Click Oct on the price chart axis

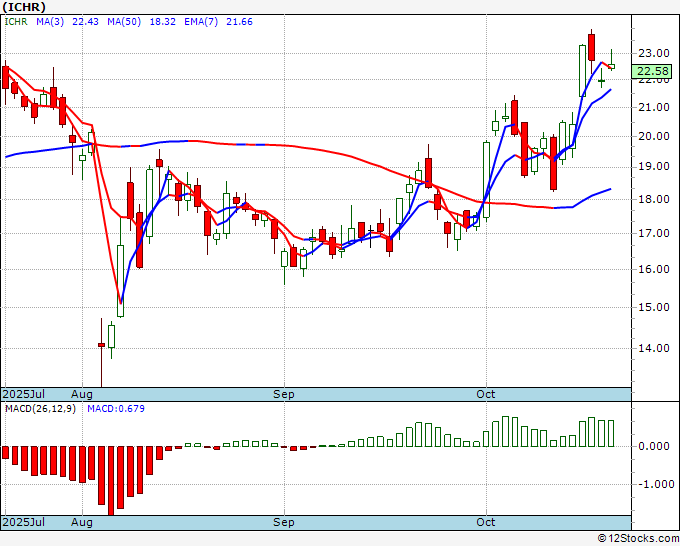coord(485,394)
